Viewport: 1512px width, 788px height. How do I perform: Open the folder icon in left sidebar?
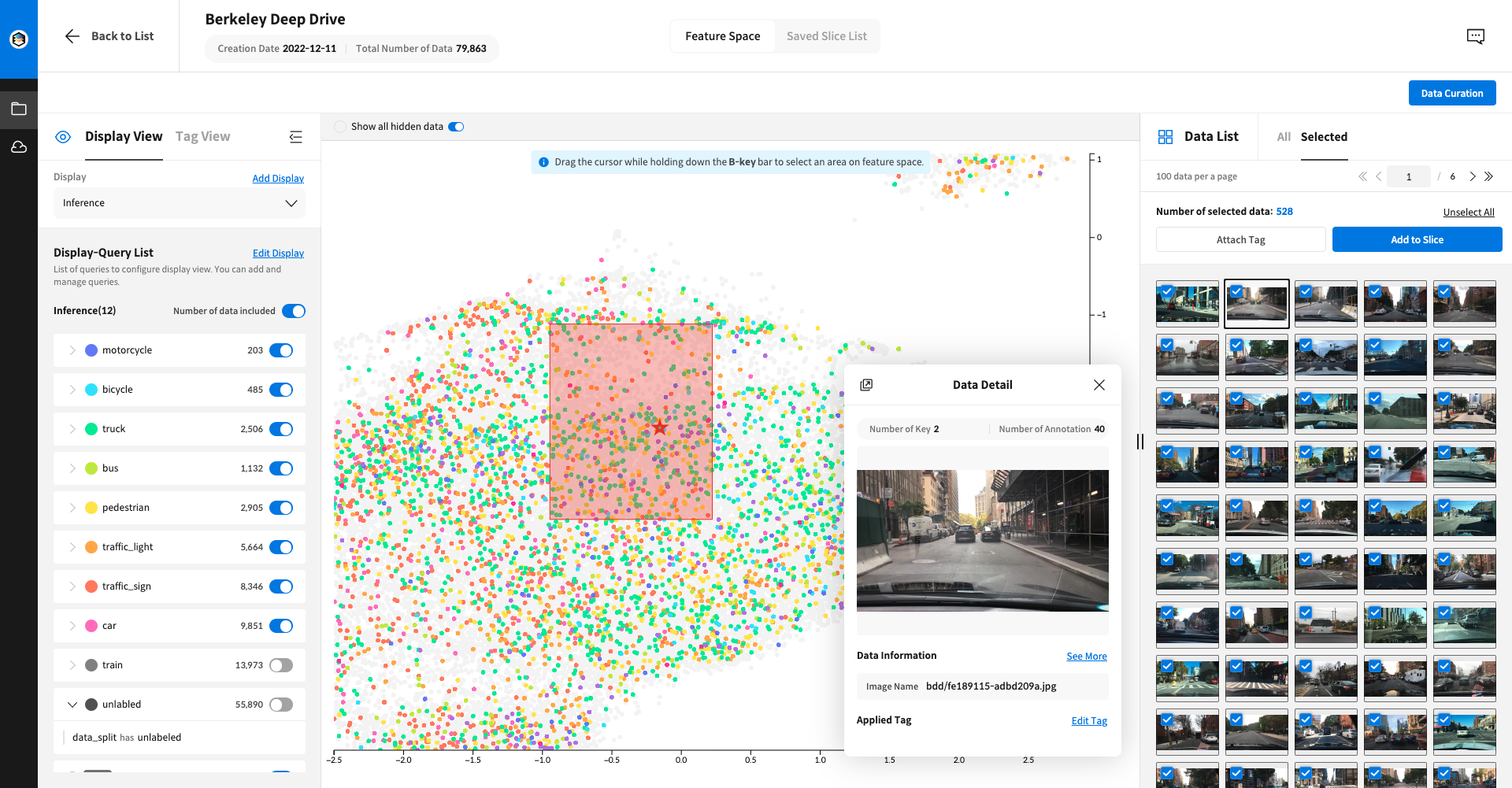tap(19, 109)
